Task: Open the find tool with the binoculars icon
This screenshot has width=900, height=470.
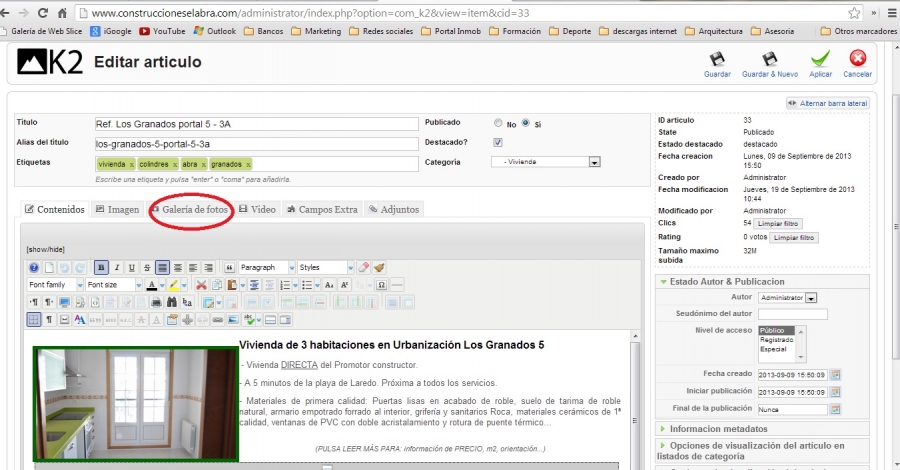Action: click(x=171, y=302)
